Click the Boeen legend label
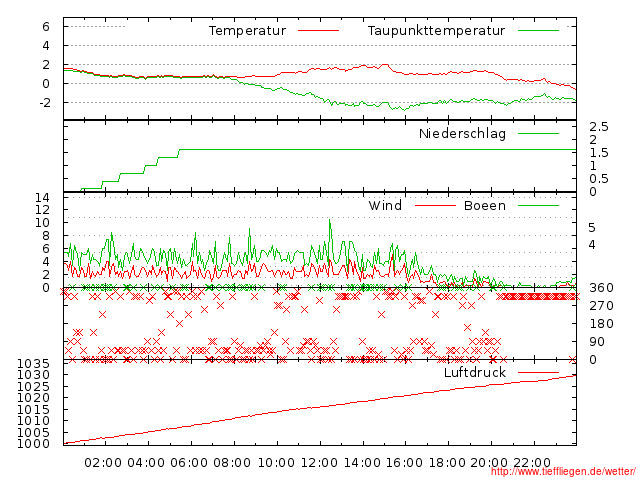This screenshot has height=480, width=640. coord(485,205)
